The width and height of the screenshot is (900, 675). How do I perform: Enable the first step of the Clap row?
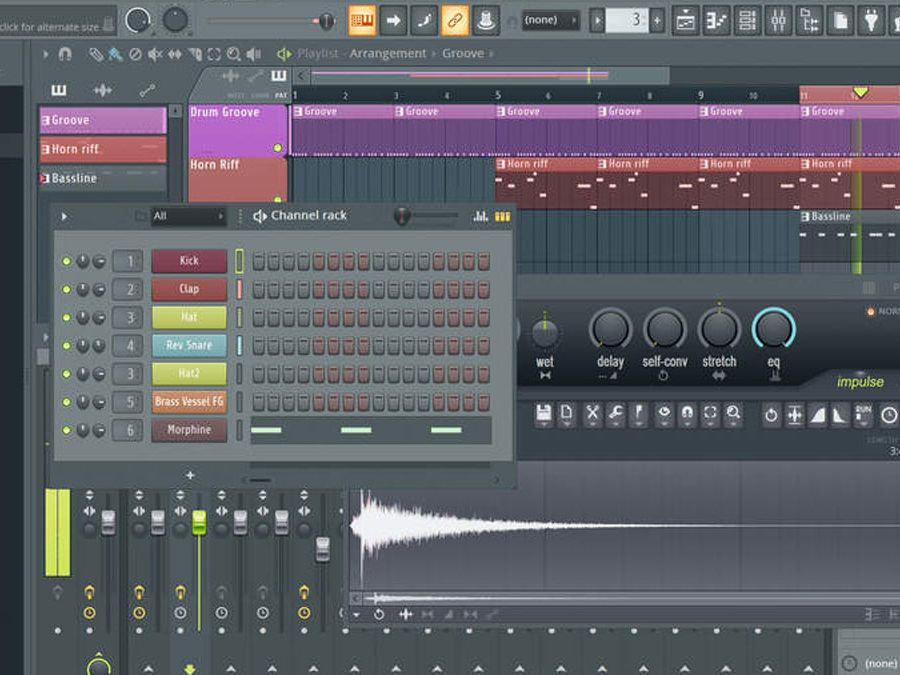click(x=258, y=290)
